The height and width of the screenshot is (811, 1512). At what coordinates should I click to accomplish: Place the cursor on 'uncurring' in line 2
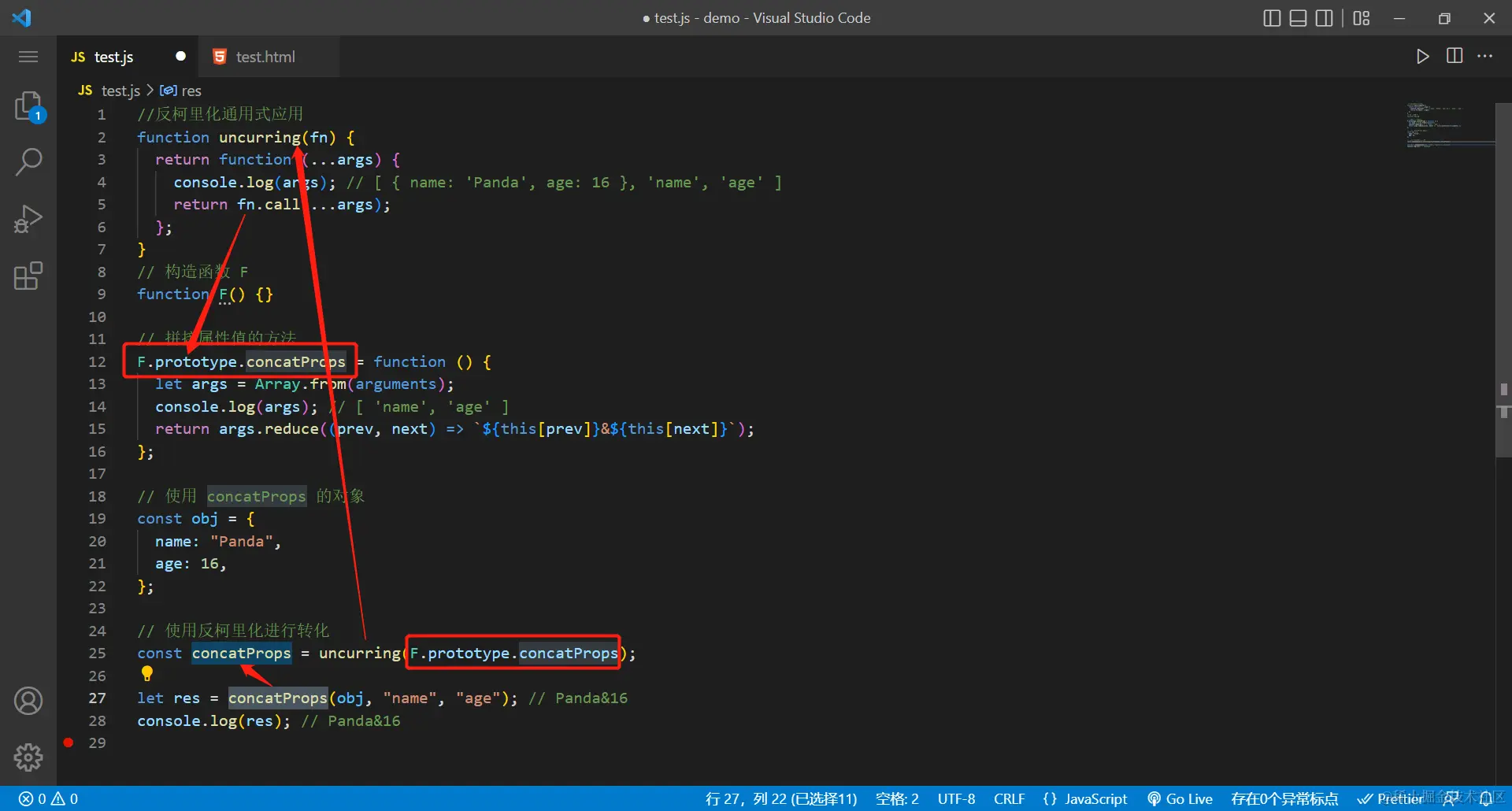pos(259,137)
